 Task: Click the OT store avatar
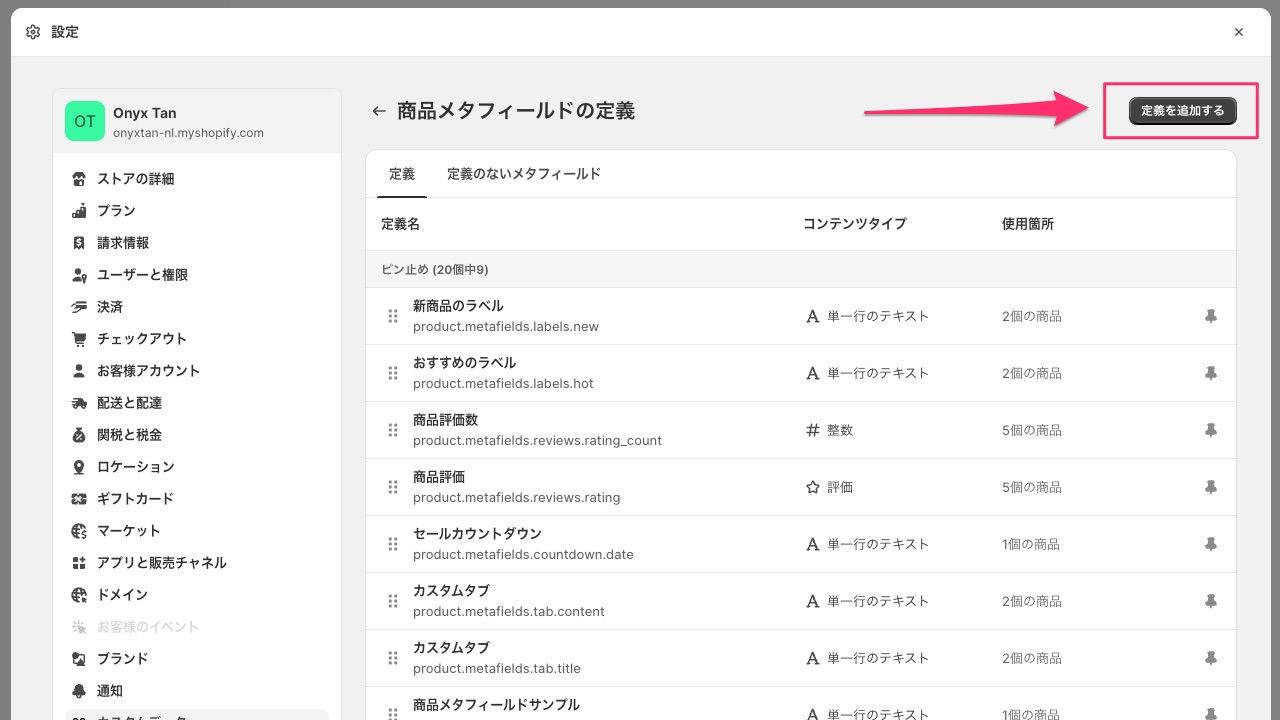point(85,121)
